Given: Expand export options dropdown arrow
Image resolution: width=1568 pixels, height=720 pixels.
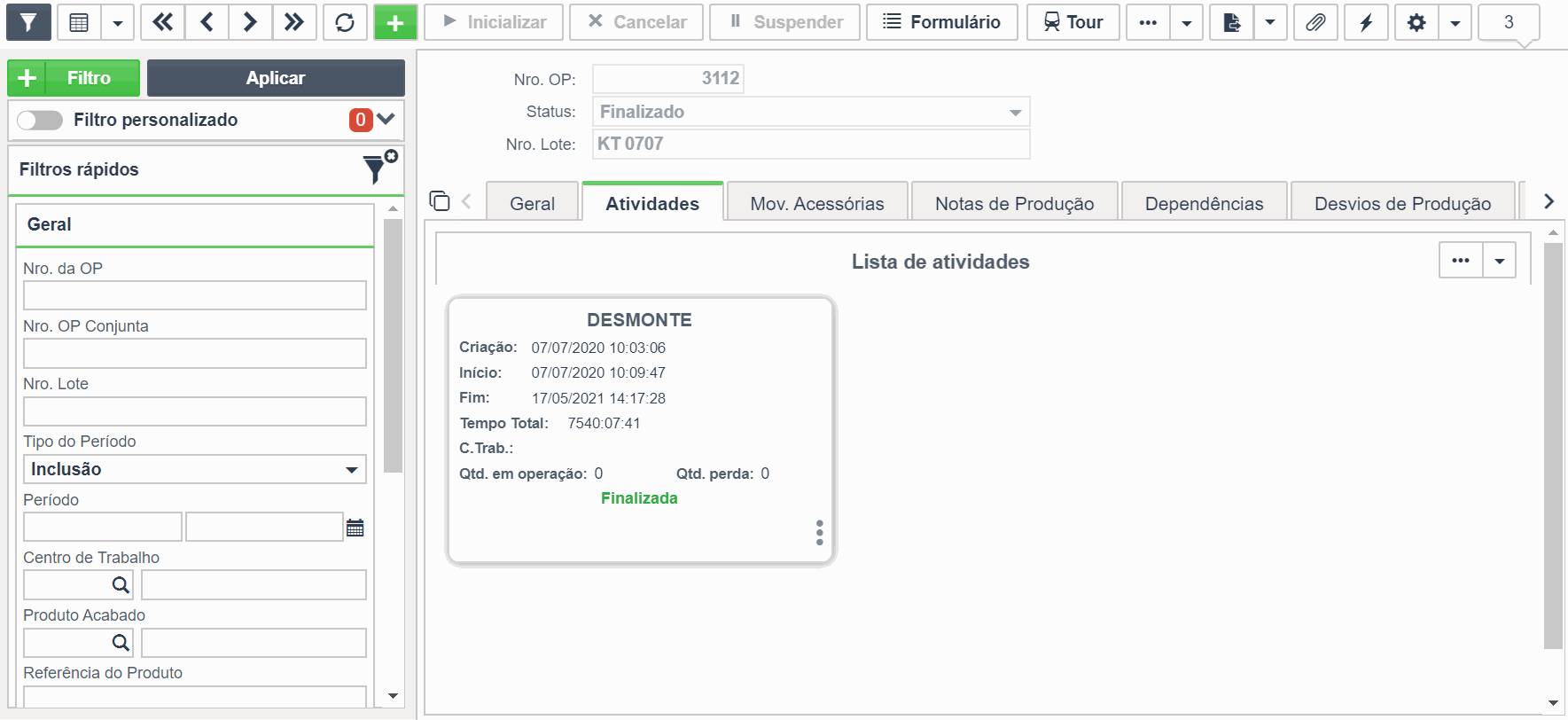Looking at the screenshot, I should pyautogui.click(x=1270, y=22).
